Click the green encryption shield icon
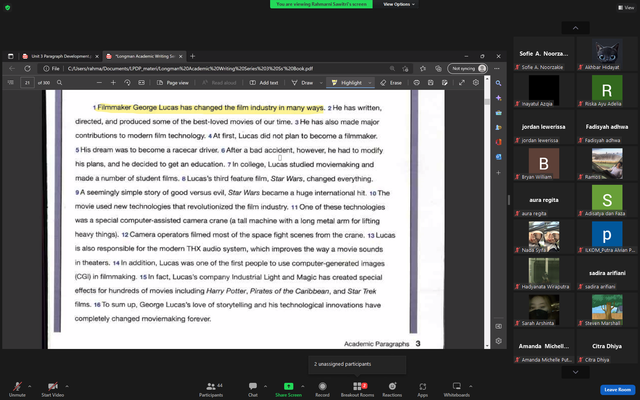Viewport: 640px width, 400px height. click(x=8, y=7)
